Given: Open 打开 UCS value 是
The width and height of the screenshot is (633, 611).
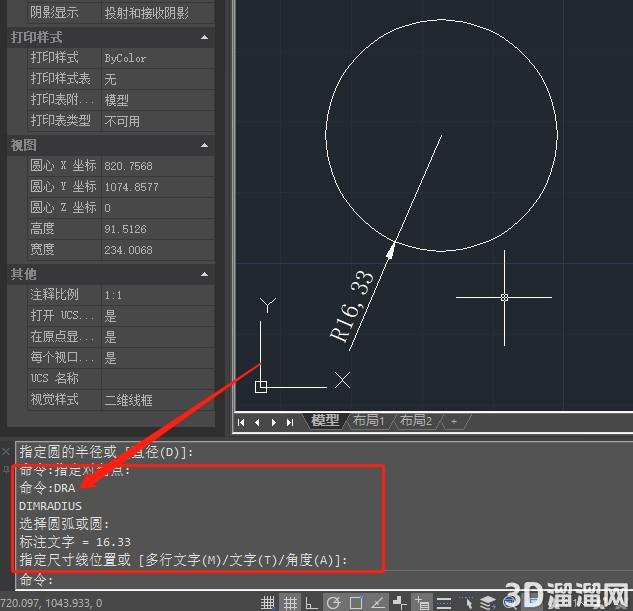Looking at the screenshot, I should [158, 316].
